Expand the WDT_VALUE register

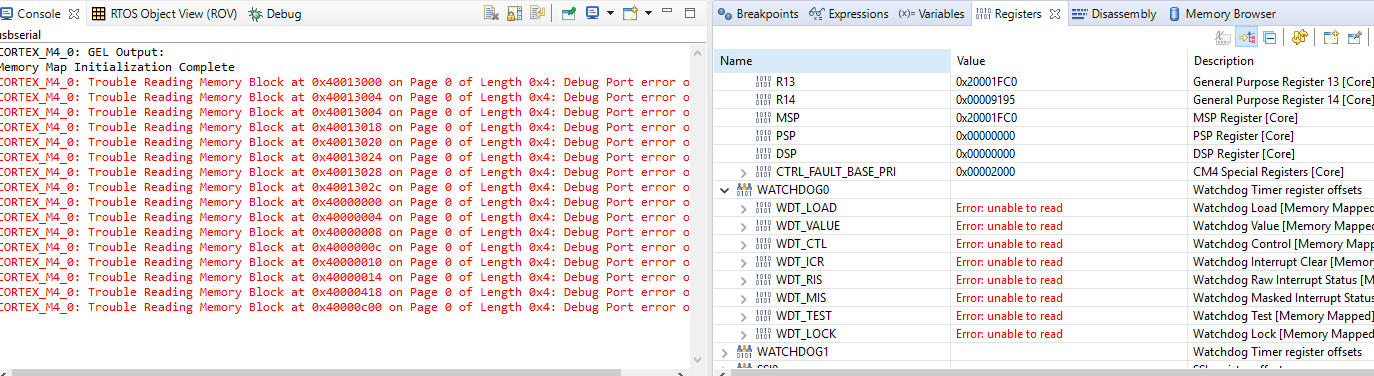coord(743,226)
